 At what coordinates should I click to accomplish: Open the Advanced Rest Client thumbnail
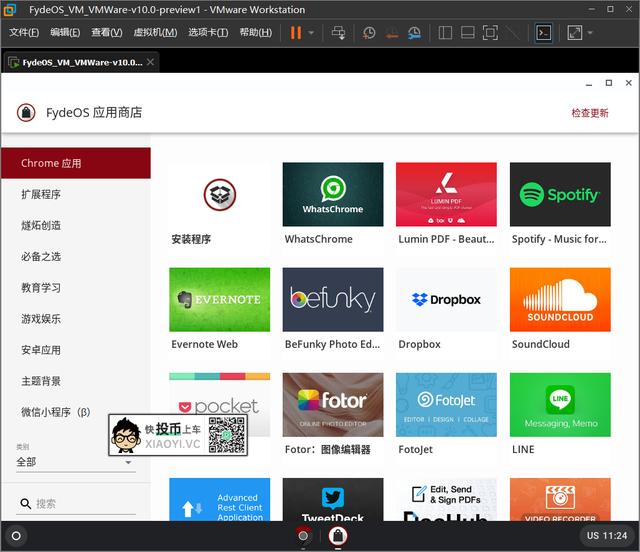220,499
